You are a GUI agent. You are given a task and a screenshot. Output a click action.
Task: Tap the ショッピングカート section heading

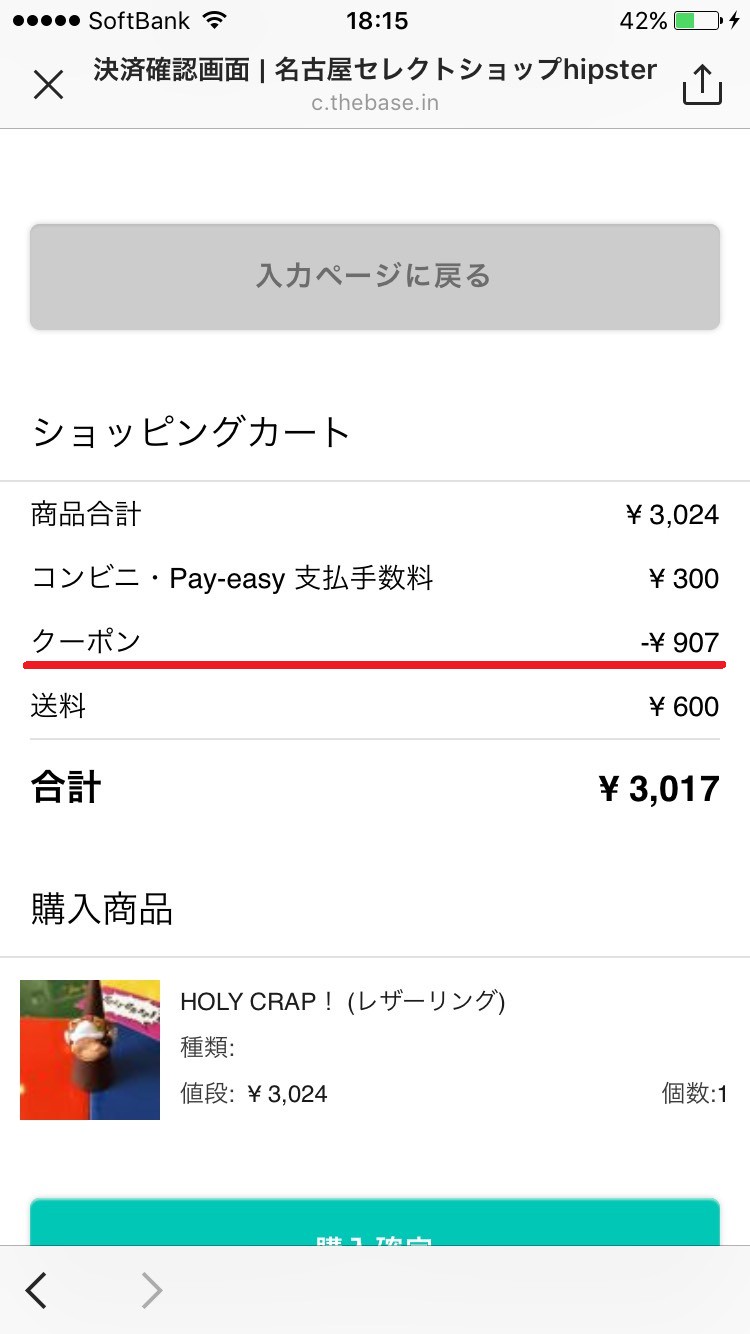click(191, 433)
